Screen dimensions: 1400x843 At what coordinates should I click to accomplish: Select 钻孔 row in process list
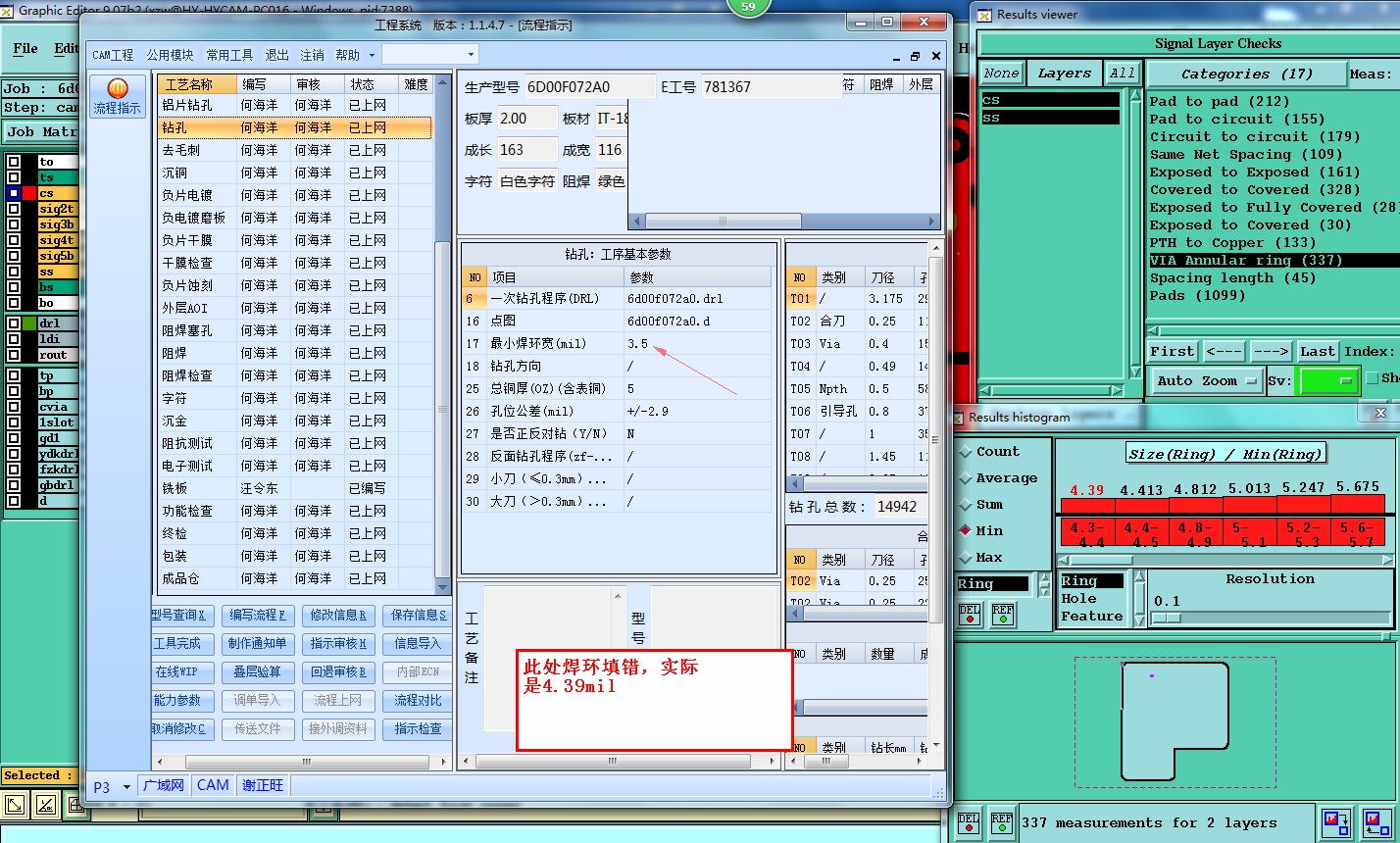(x=295, y=127)
